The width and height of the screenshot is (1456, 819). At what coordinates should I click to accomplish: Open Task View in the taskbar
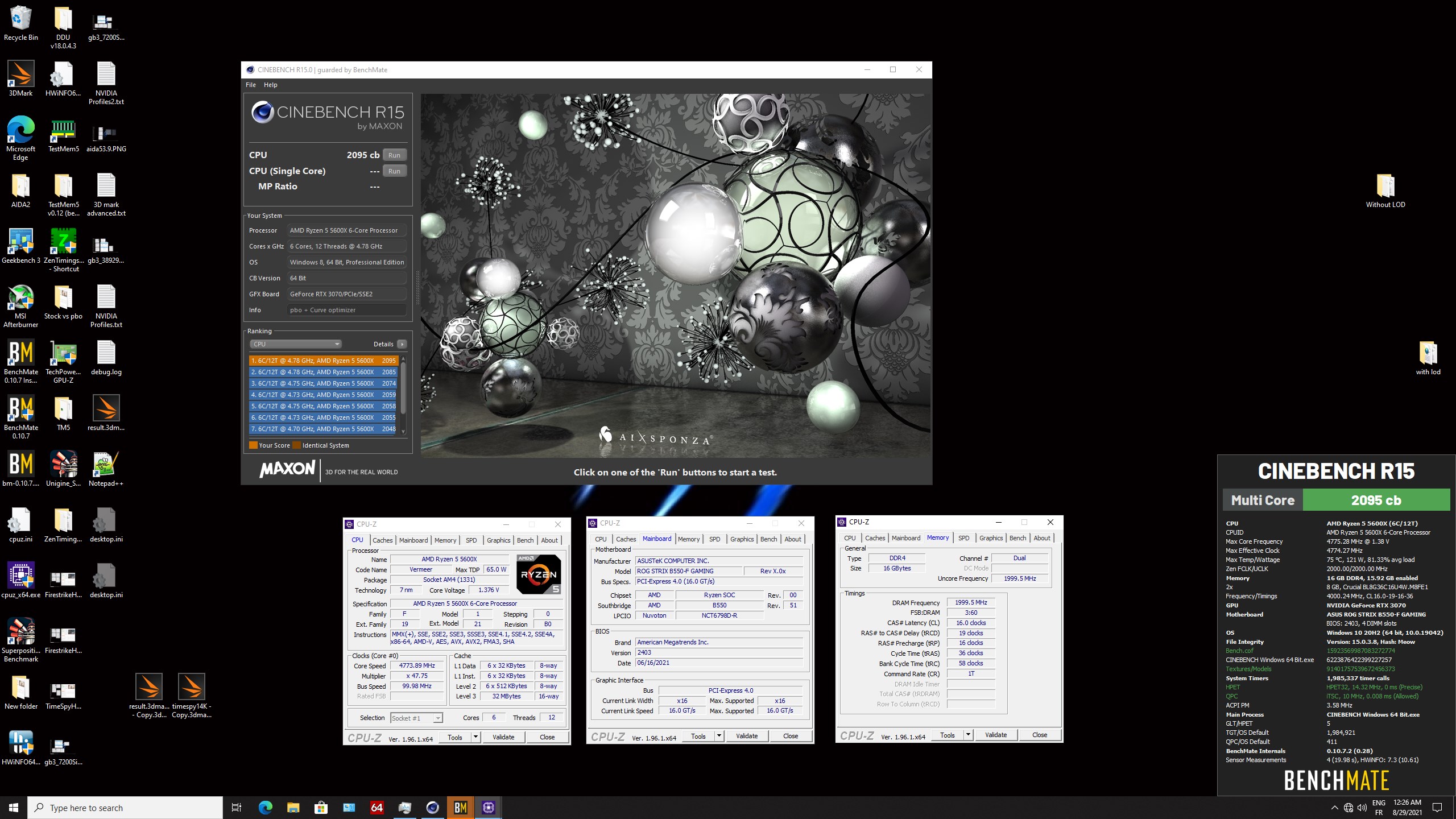(237, 808)
